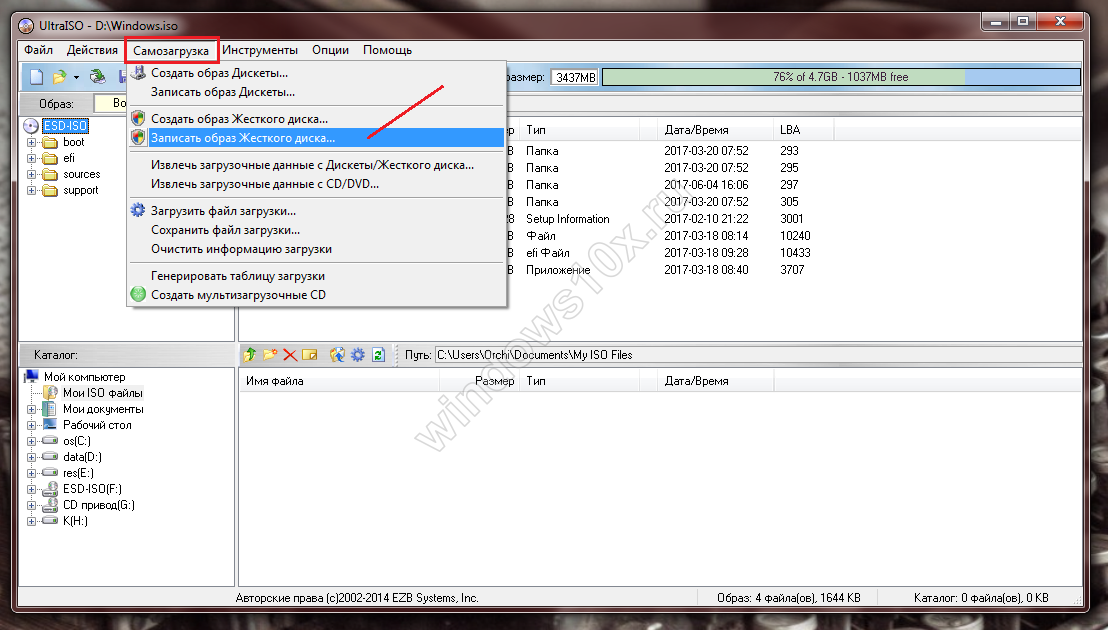Open the Помощь menu

tap(387, 50)
